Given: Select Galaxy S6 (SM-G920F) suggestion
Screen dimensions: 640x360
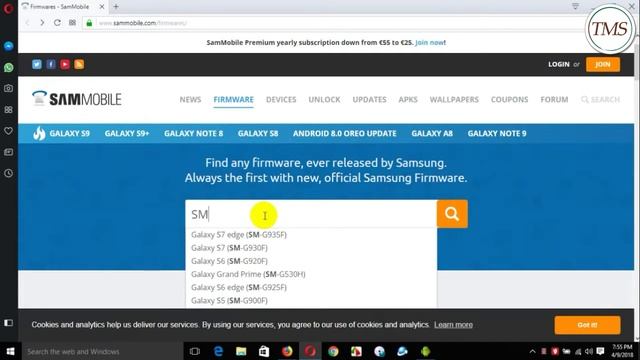Looking at the screenshot, I should tap(311, 261).
